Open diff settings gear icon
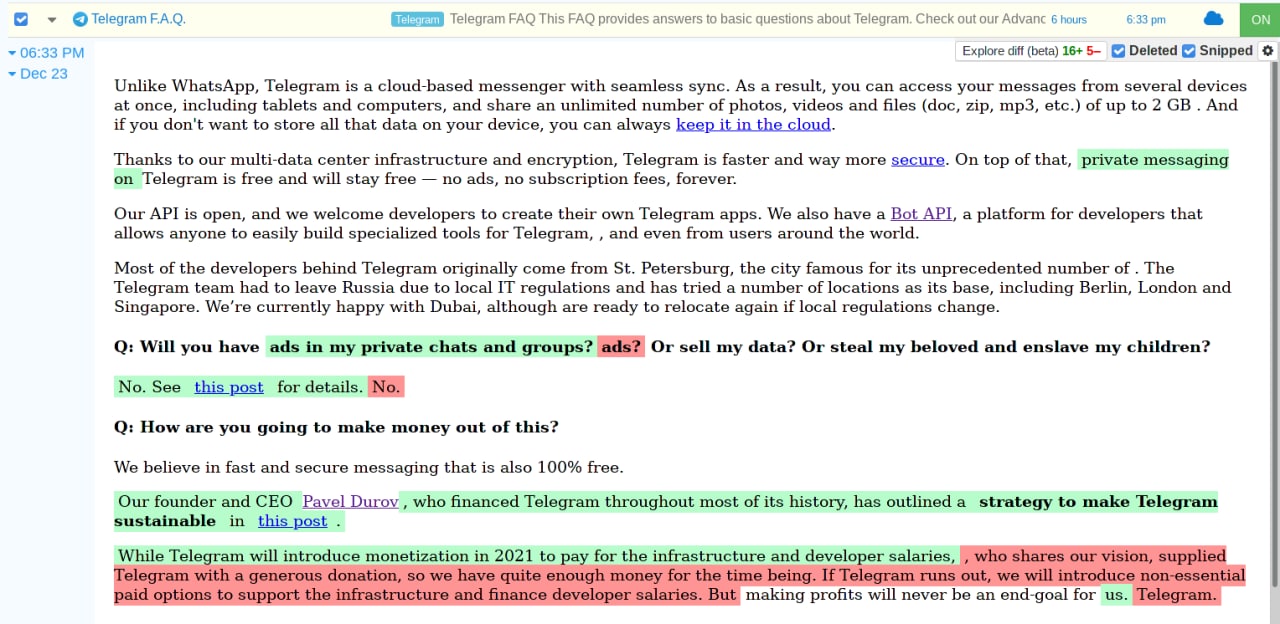Image resolution: width=1280 pixels, height=624 pixels. [x=1268, y=51]
